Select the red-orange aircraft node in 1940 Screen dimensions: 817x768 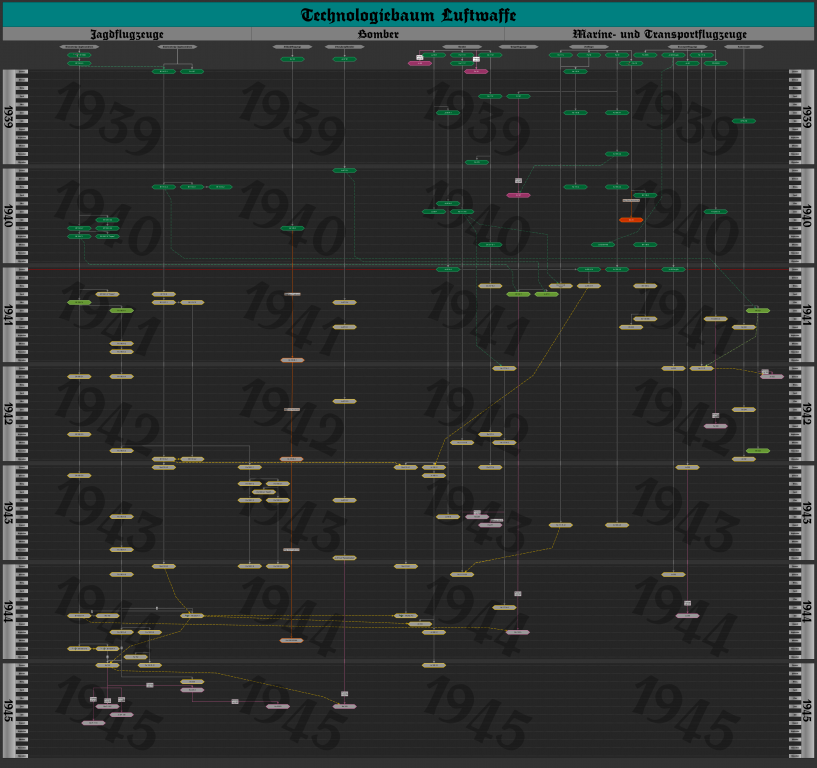pos(631,220)
